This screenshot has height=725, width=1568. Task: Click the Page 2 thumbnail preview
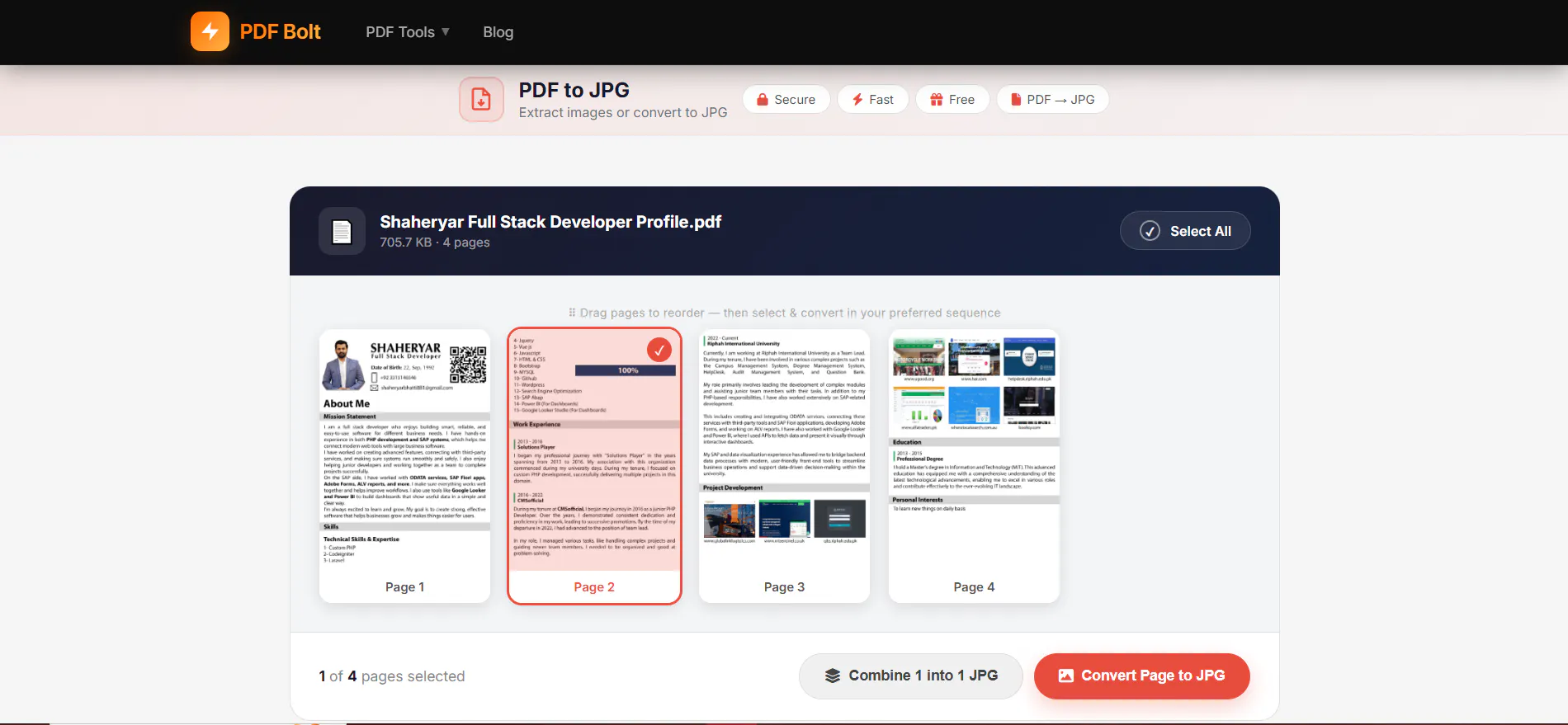[594, 450]
